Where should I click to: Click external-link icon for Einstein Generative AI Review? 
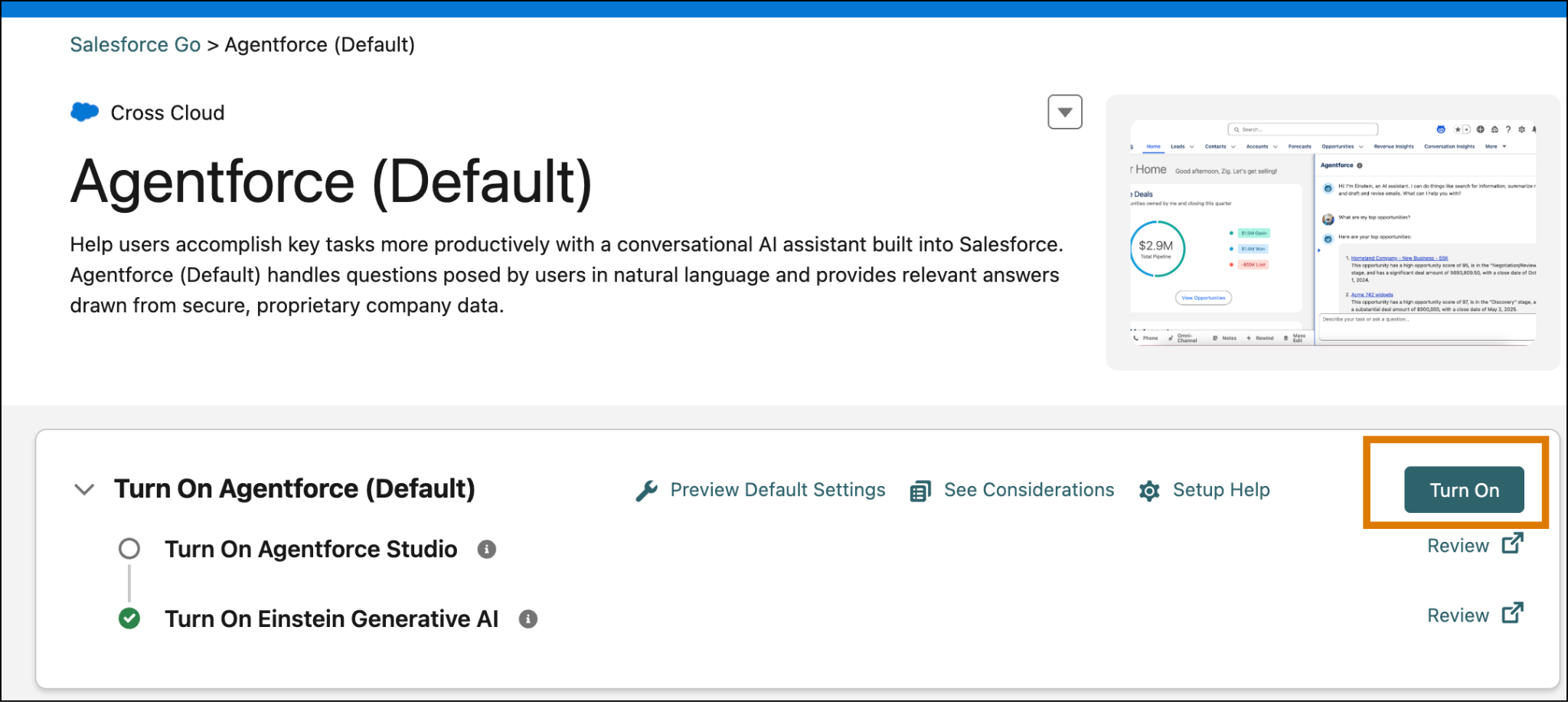tap(1513, 613)
